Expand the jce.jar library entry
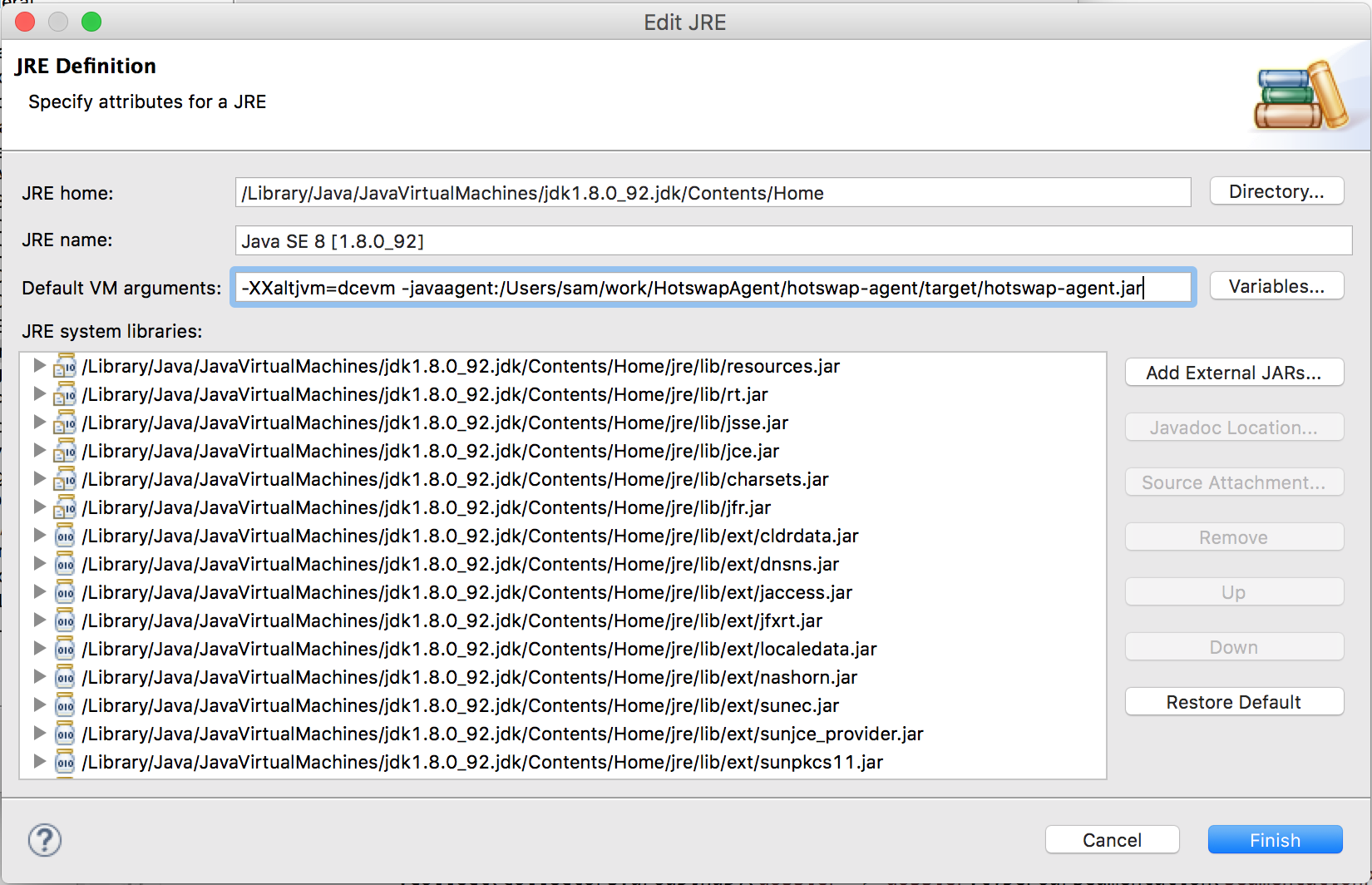 click(39, 451)
